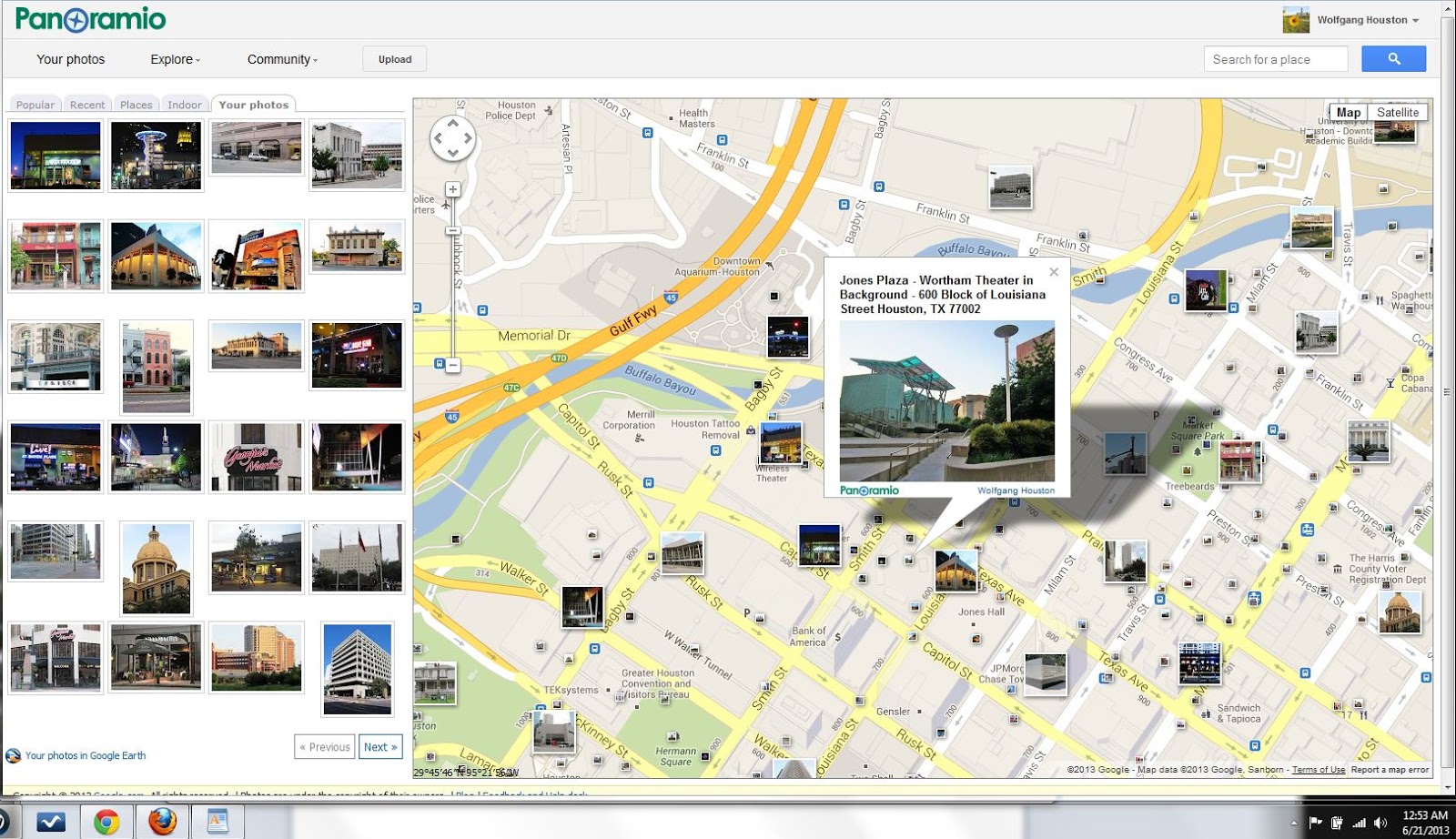
Task: Open Google Chrome from the taskbar
Action: (106, 822)
